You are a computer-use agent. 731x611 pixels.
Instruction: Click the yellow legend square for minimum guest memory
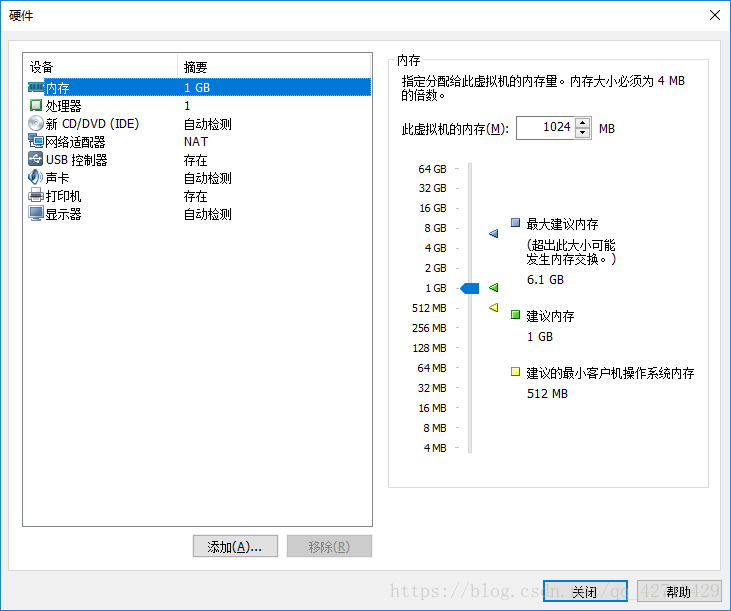click(515, 372)
